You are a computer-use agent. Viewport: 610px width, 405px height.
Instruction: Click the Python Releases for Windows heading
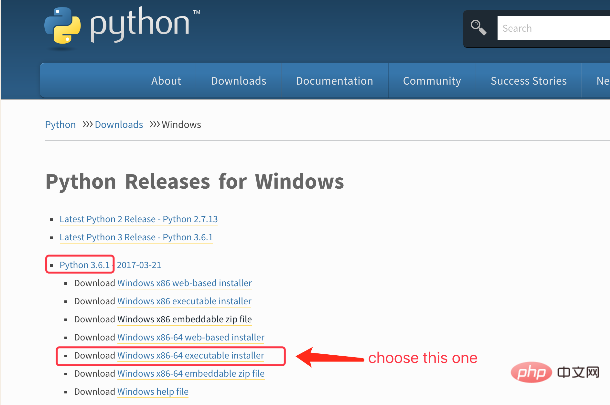(195, 182)
